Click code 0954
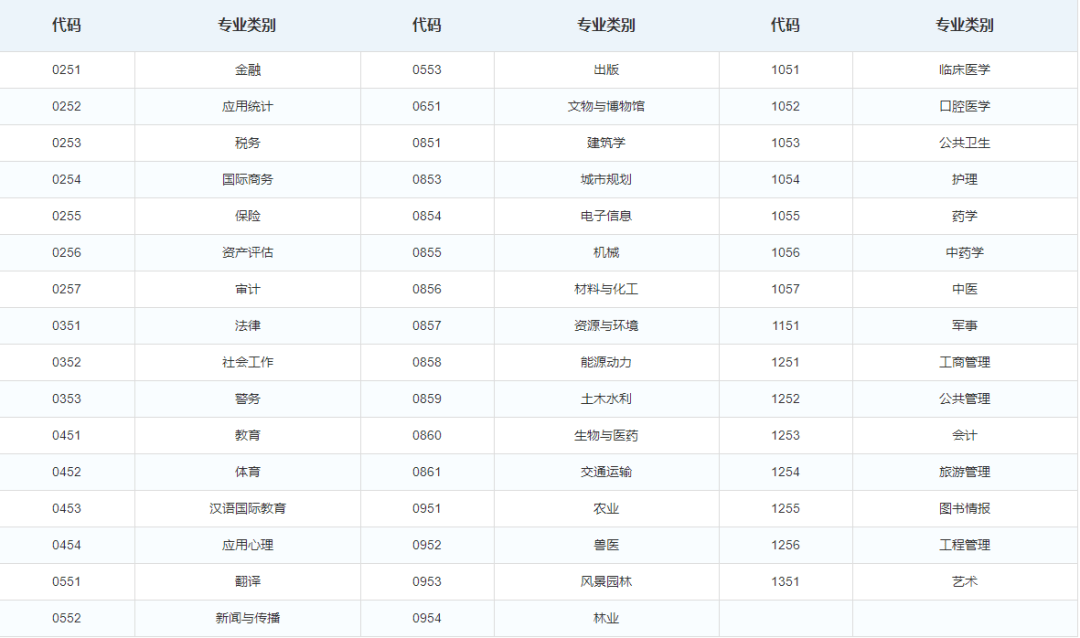 pyautogui.click(x=426, y=617)
